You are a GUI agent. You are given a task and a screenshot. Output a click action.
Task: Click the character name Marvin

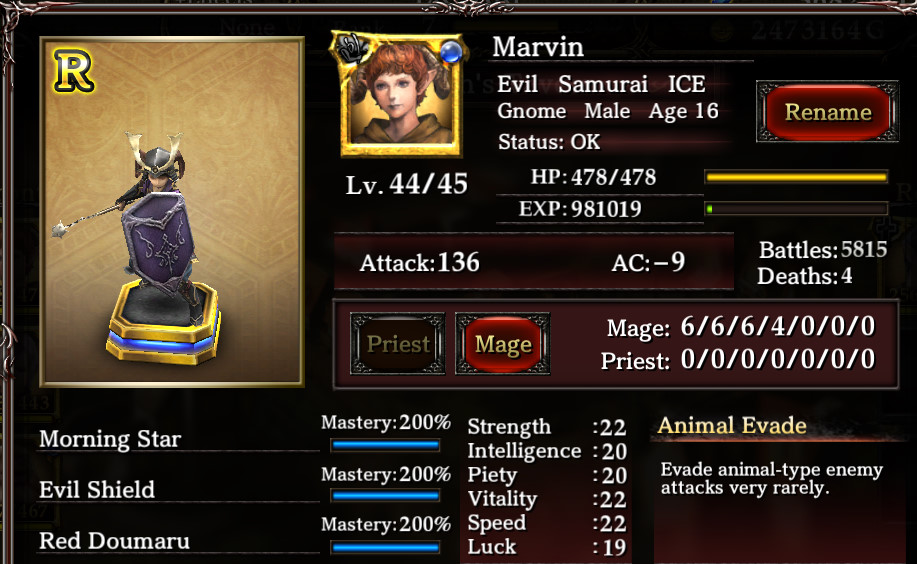[x=538, y=47]
